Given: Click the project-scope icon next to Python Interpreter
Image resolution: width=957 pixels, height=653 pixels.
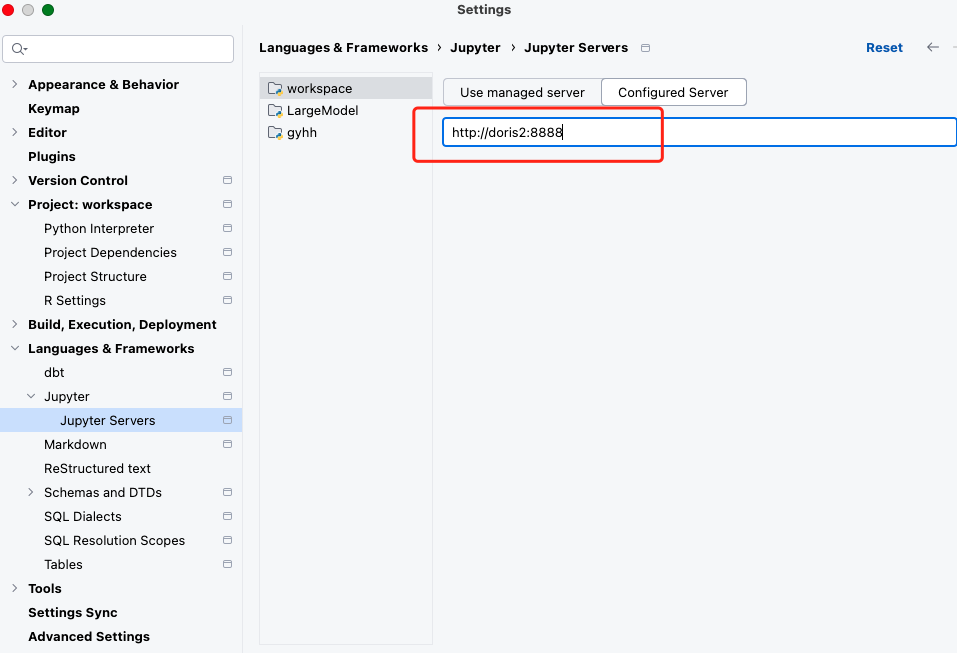Looking at the screenshot, I should [228, 228].
